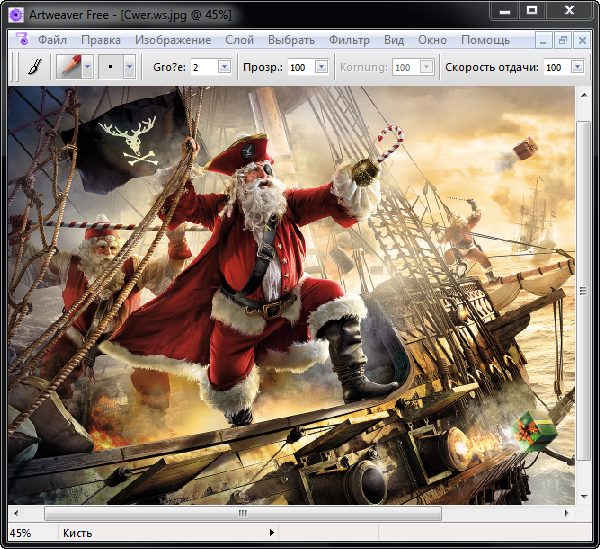Screen dimensions: 600x549
Task: Click the toolbar drag grip handle
Action: click(15, 67)
